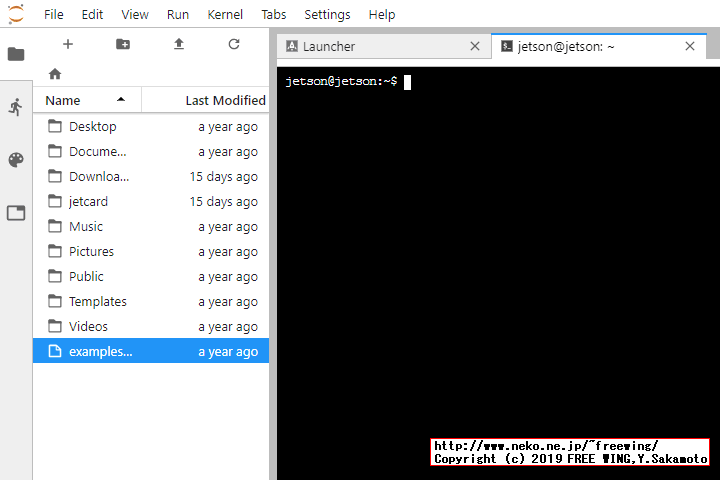Screen dimensions: 720x480
Task: Click the Upload Files icon
Action: (179, 44)
